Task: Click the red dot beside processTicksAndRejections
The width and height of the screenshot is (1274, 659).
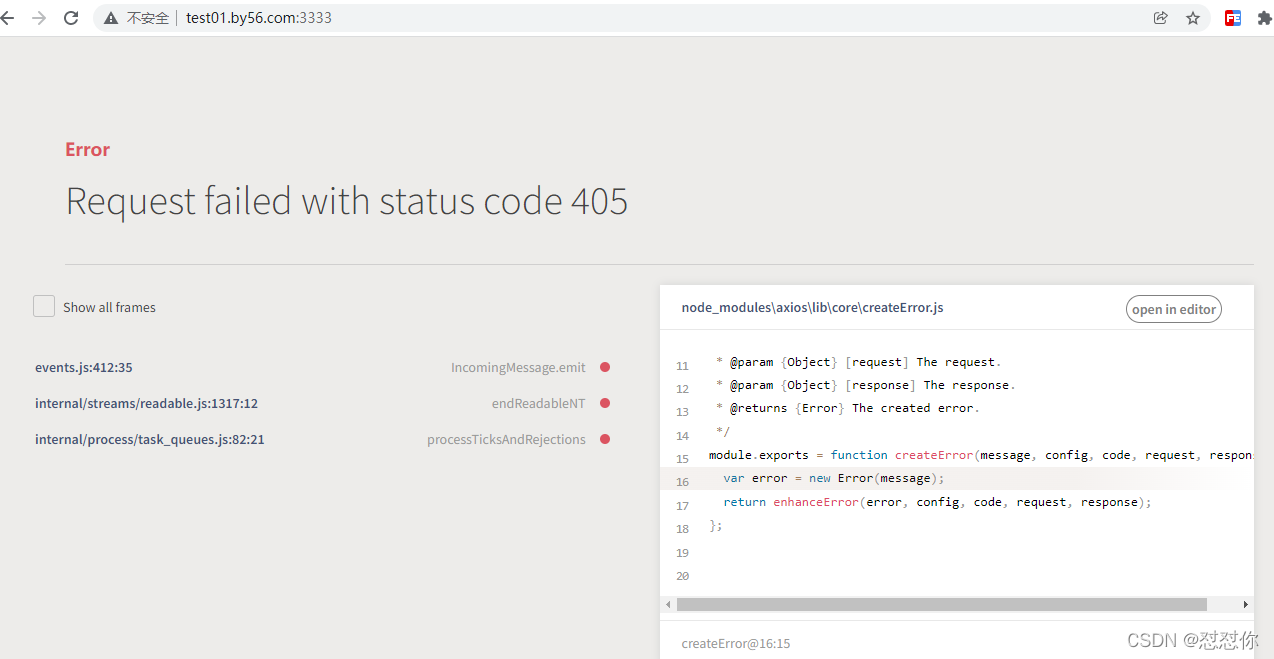Action: [x=605, y=439]
